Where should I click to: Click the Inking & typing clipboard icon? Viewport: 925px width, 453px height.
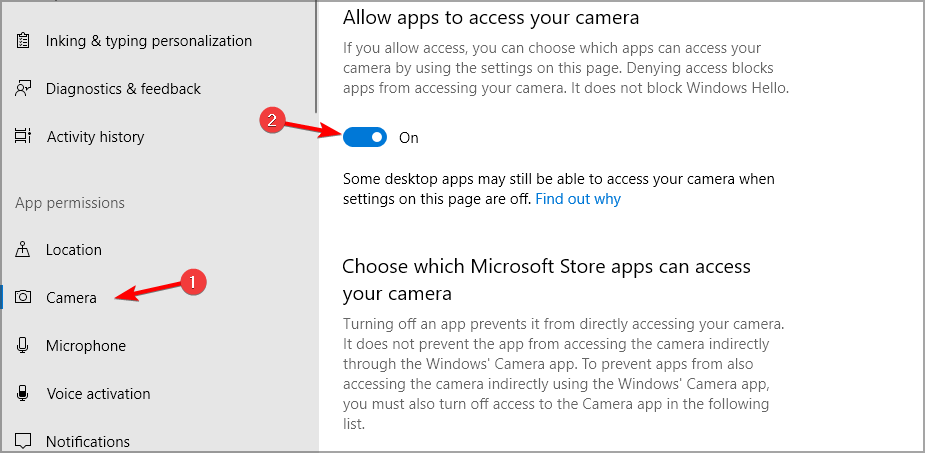[22, 41]
